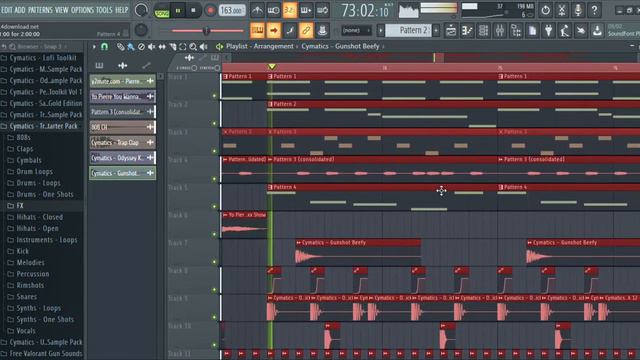Toggle the countdown before recording button
Viewport: 640px width, 360px height.
click(x=289, y=10)
